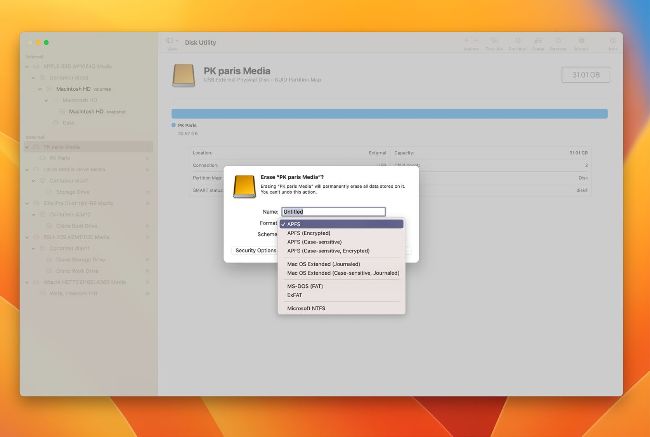Pick APFS (Case-sensitive, Encrypted) format
The image size is (650, 437).
tap(328, 251)
